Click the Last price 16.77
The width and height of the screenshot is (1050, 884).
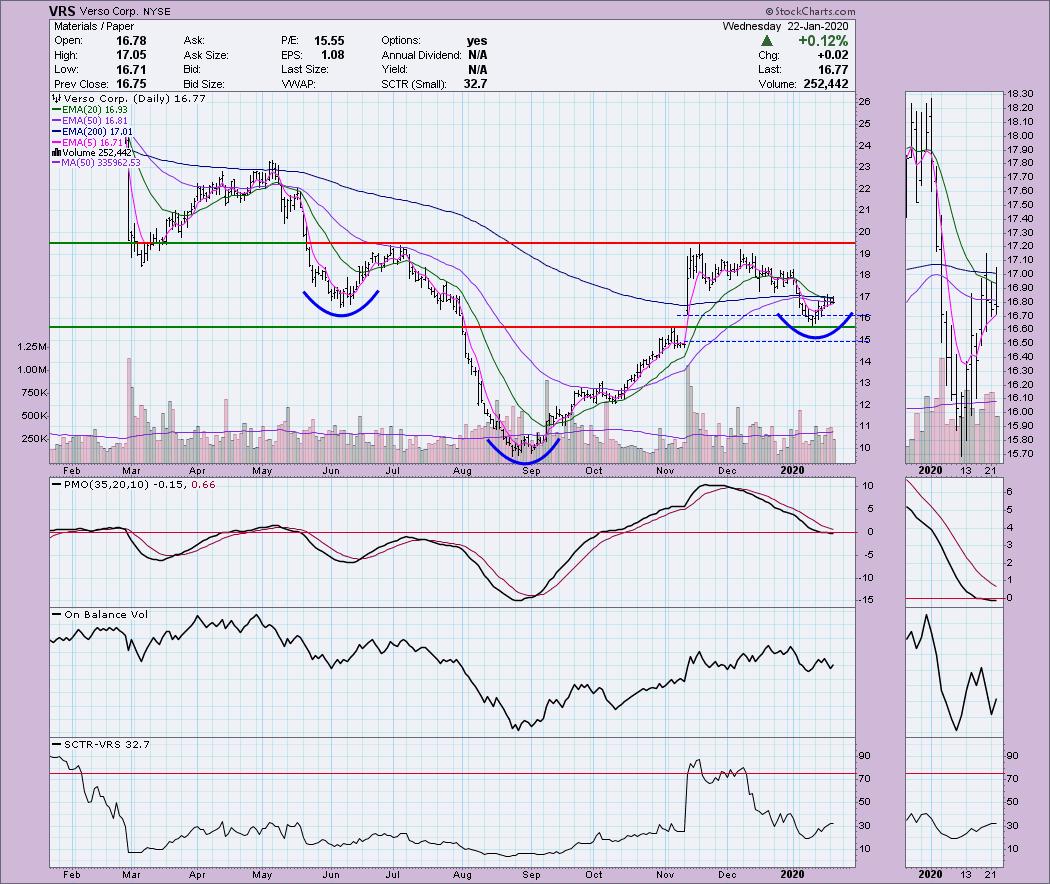click(833, 70)
